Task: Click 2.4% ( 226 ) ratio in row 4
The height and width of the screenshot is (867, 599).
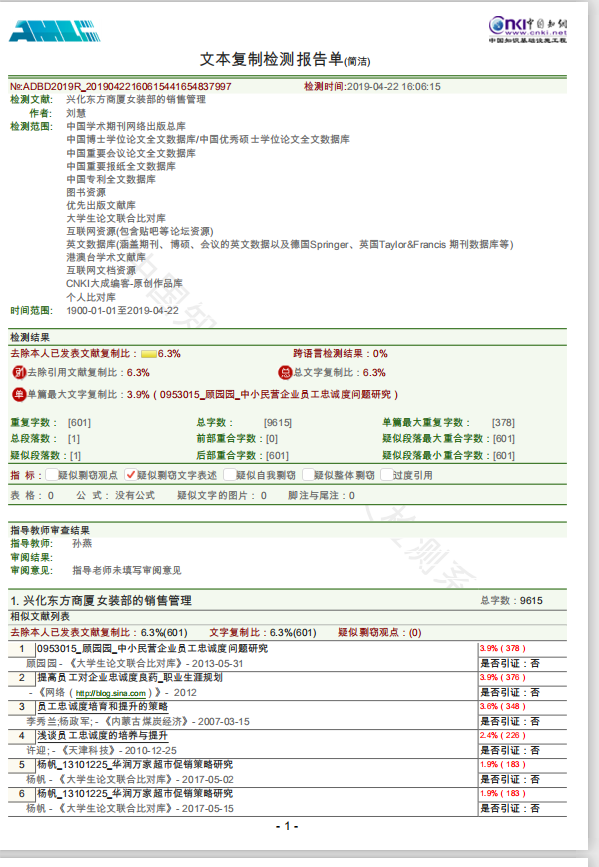Action: (x=502, y=735)
